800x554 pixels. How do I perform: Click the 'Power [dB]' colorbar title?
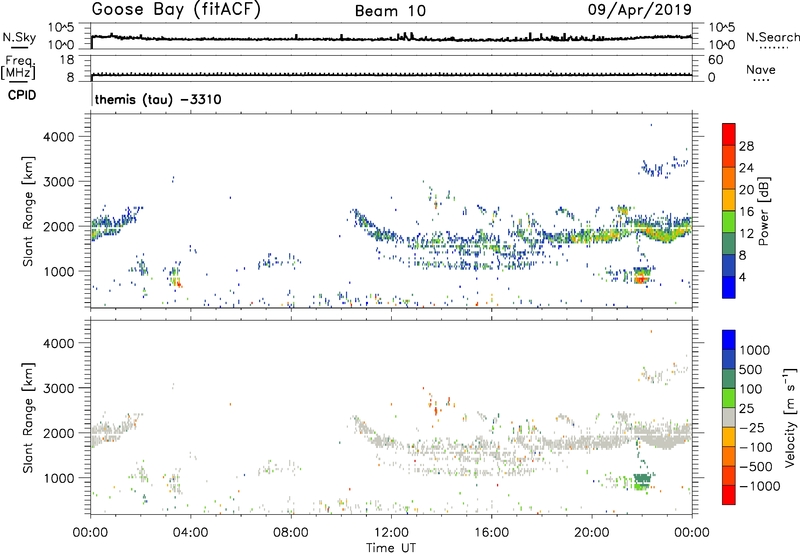(763, 211)
